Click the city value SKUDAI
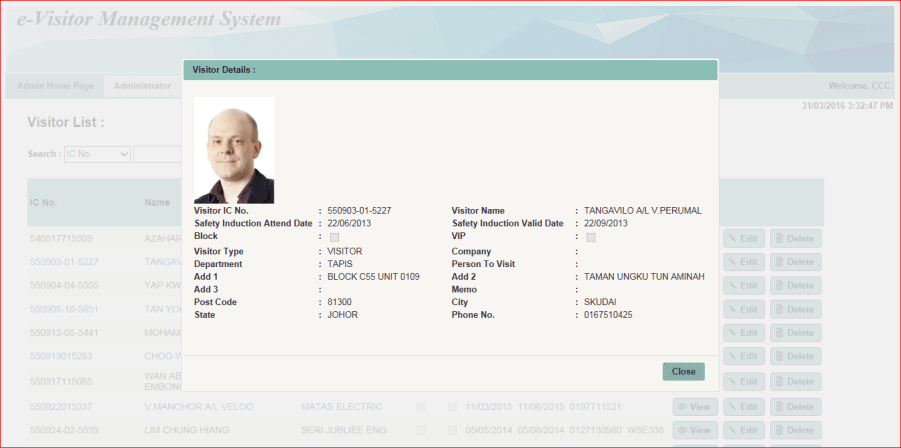The image size is (901, 448). click(600, 302)
